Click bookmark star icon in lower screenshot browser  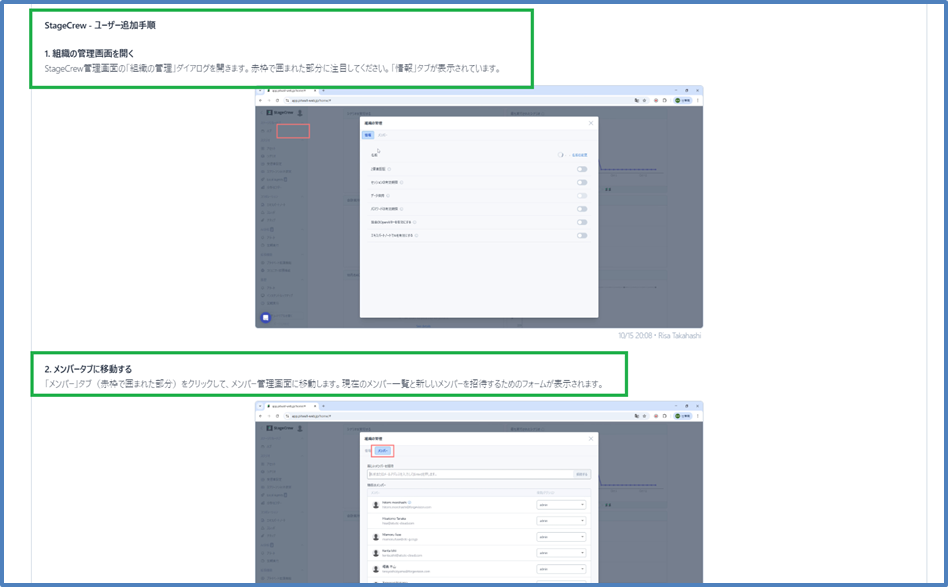644,416
